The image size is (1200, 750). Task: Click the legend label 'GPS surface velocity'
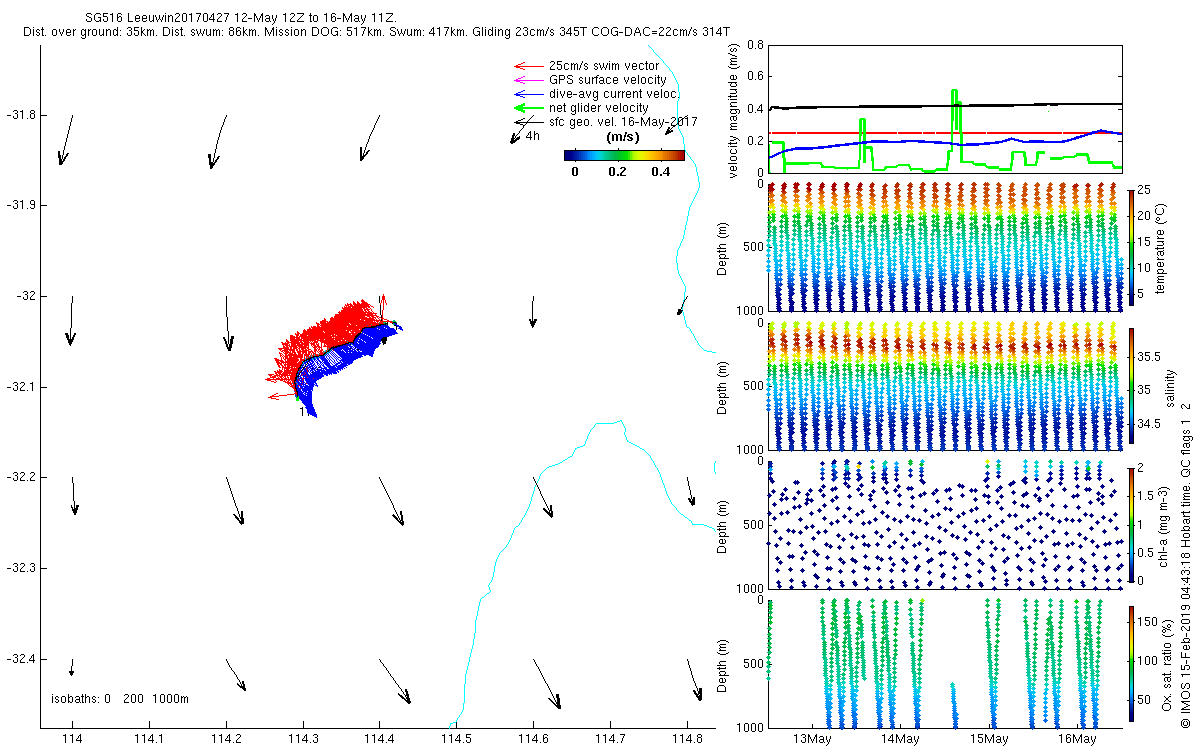click(608, 79)
